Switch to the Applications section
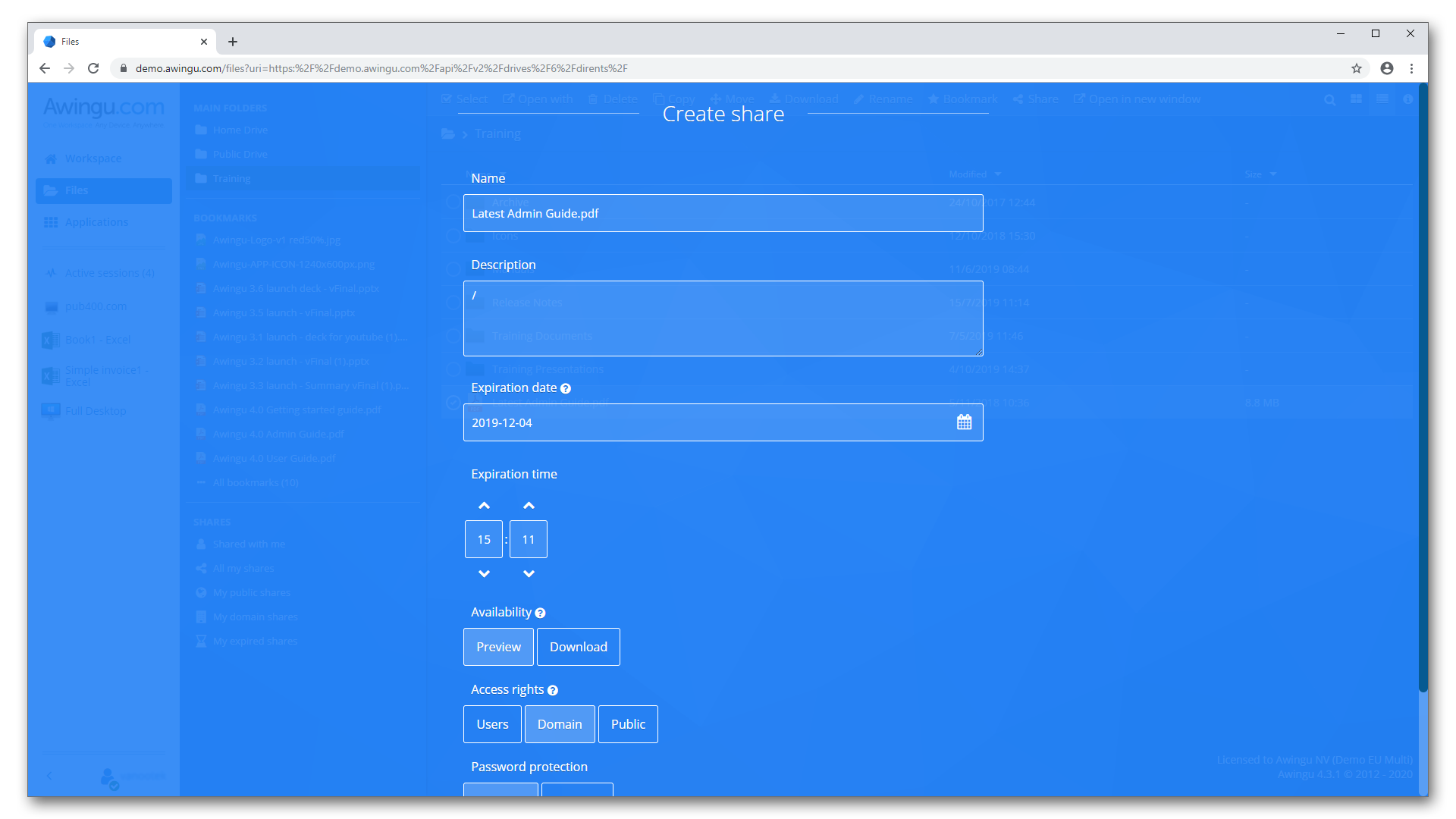This screenshot has height=819, width=1456. [x=96, y=221]
